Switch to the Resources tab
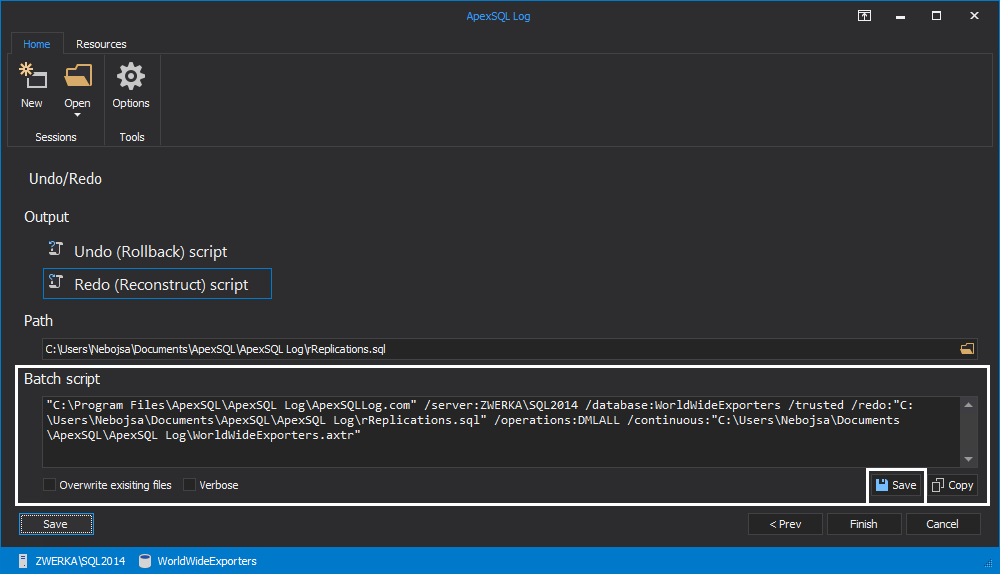Image resolution: width=1000 pixels, height=574 pixels. coord(101,44)
